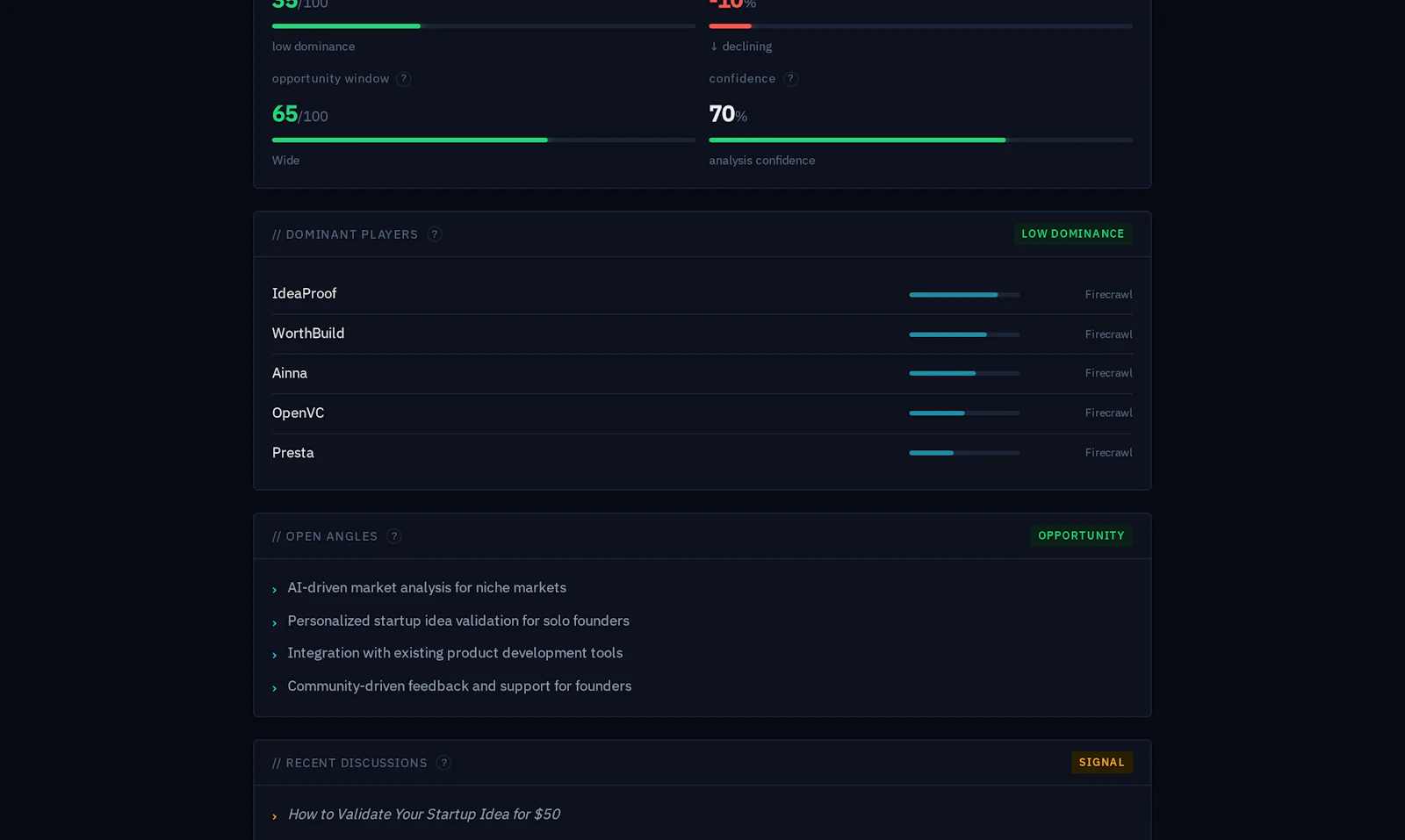
Task: Select the WorthBuild player name
Action: click(x=308, y=334)
